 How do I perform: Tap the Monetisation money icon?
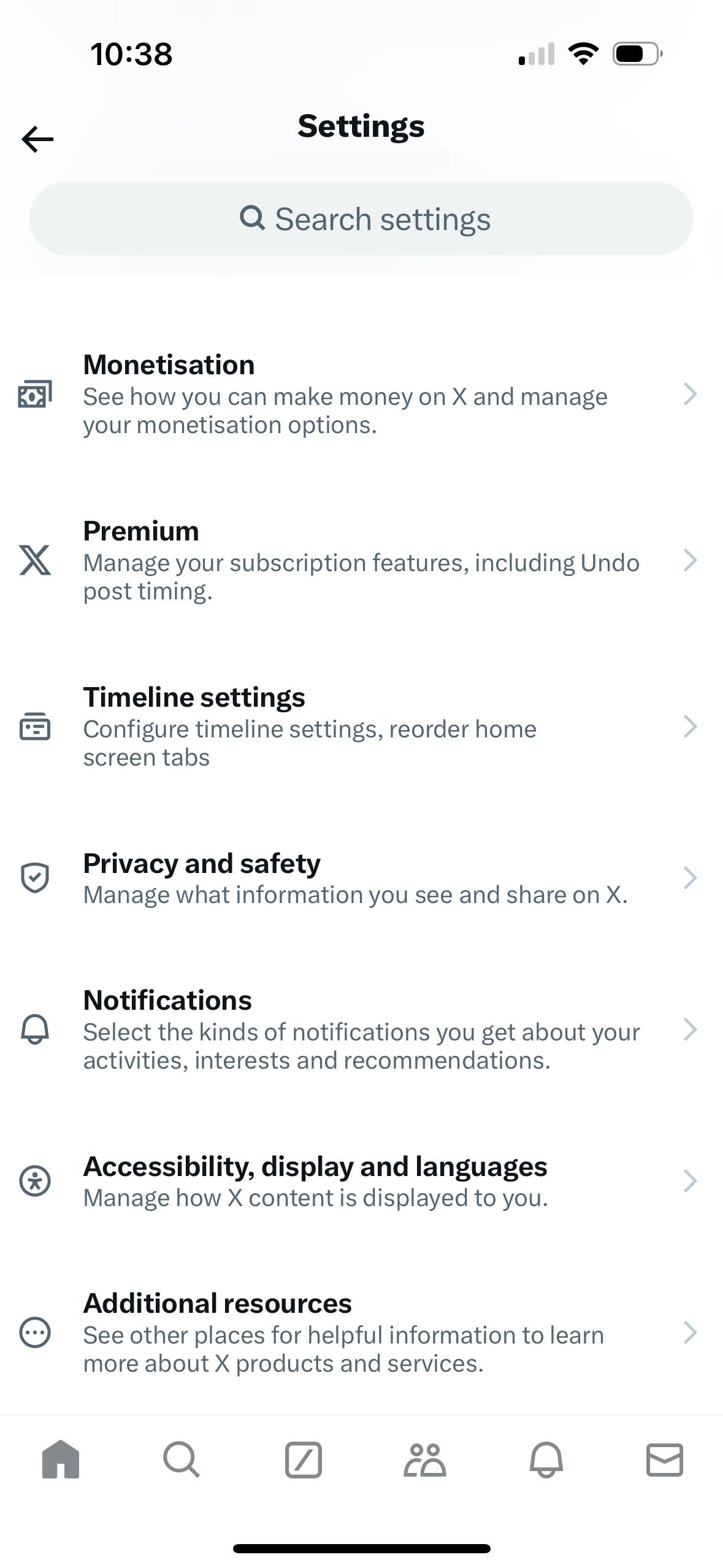coord(35,394)
